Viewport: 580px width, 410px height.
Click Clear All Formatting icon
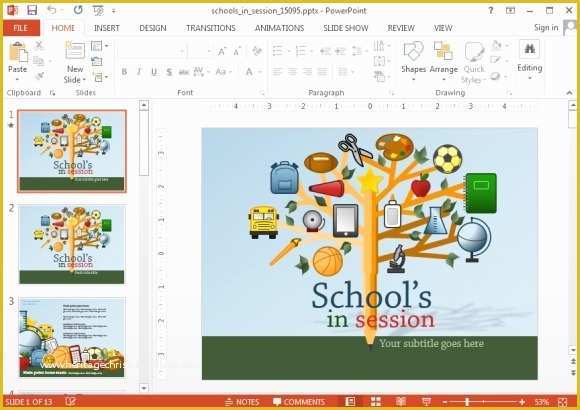pyautogui.click(x=257, y=51)
